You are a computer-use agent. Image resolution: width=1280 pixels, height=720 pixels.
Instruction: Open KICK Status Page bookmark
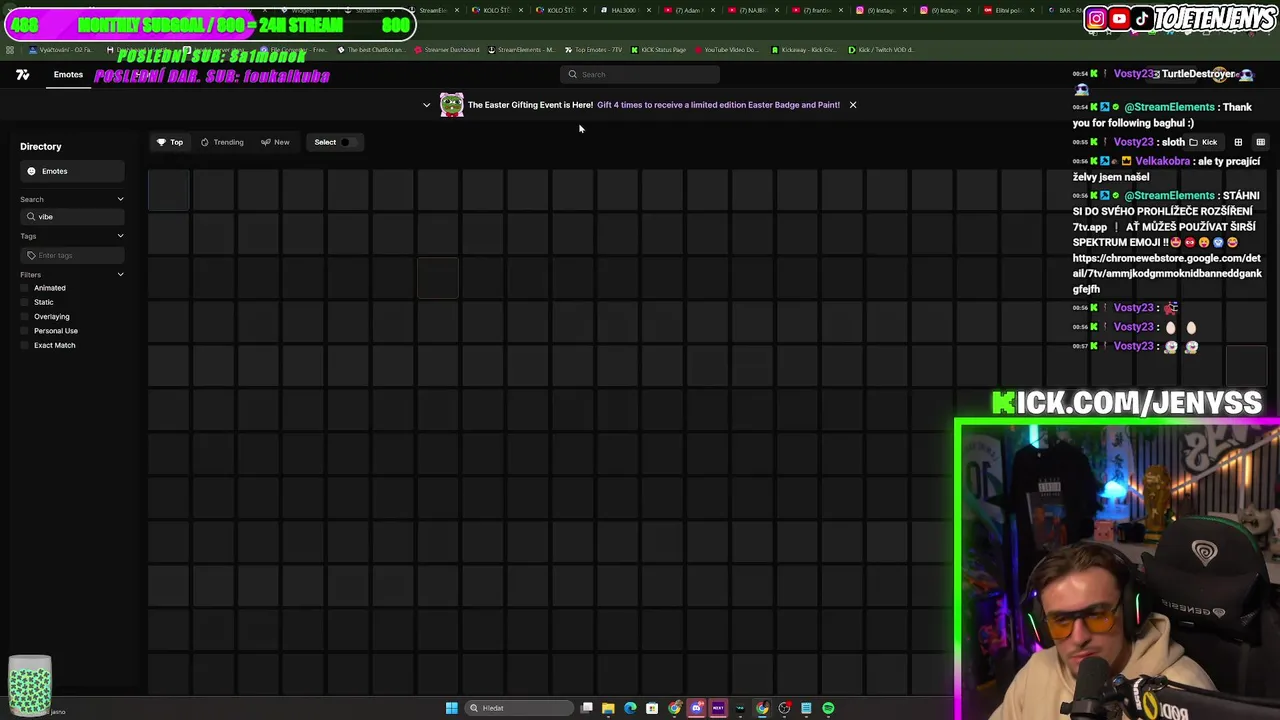point(657,50)
